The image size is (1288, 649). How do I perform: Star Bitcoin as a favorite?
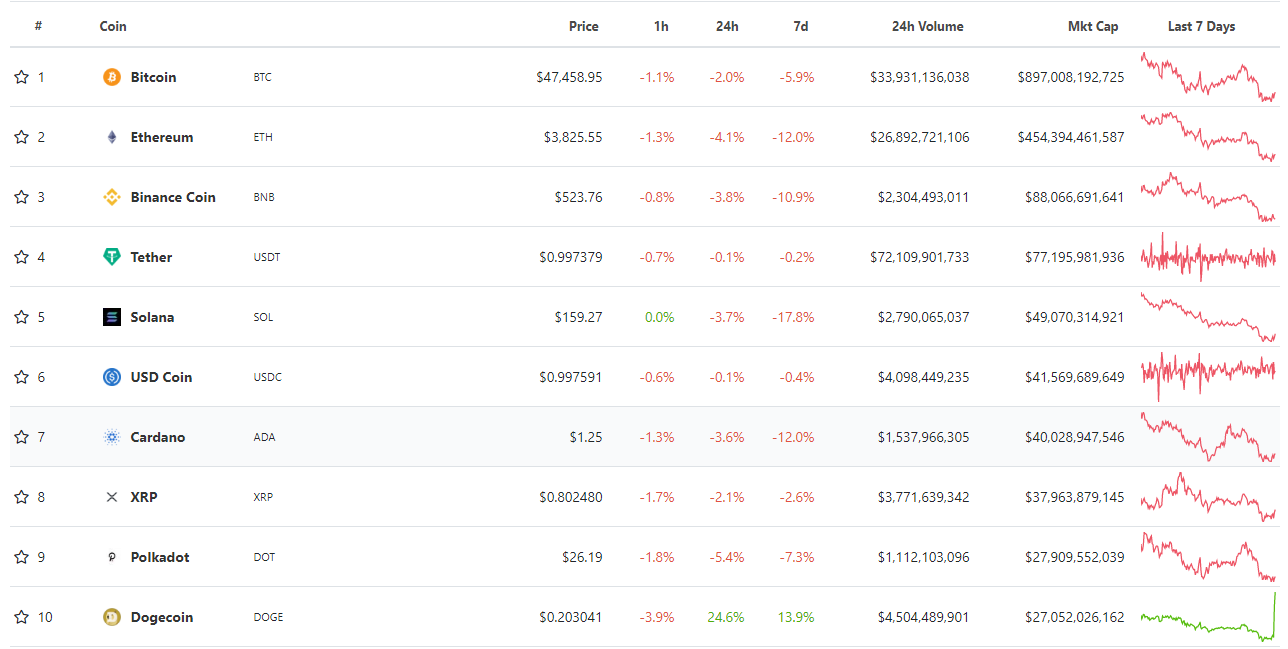[21, 77]
